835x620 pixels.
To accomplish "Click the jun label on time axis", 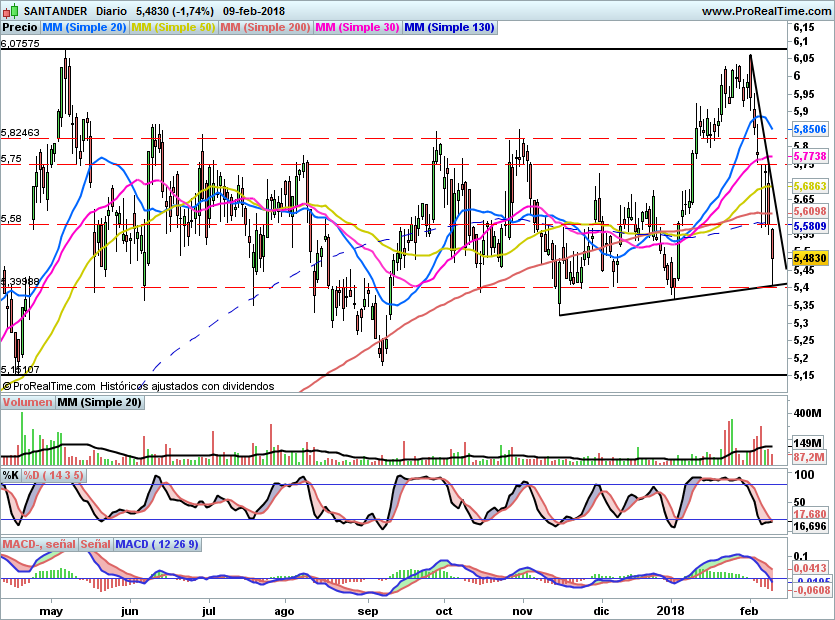I will pyautogui.click(x=129, y=611).
